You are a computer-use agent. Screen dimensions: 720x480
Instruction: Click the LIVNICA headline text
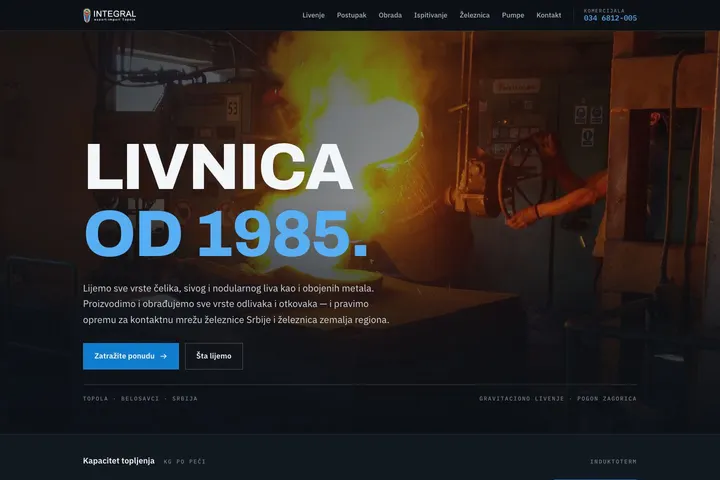click(219, 166)
